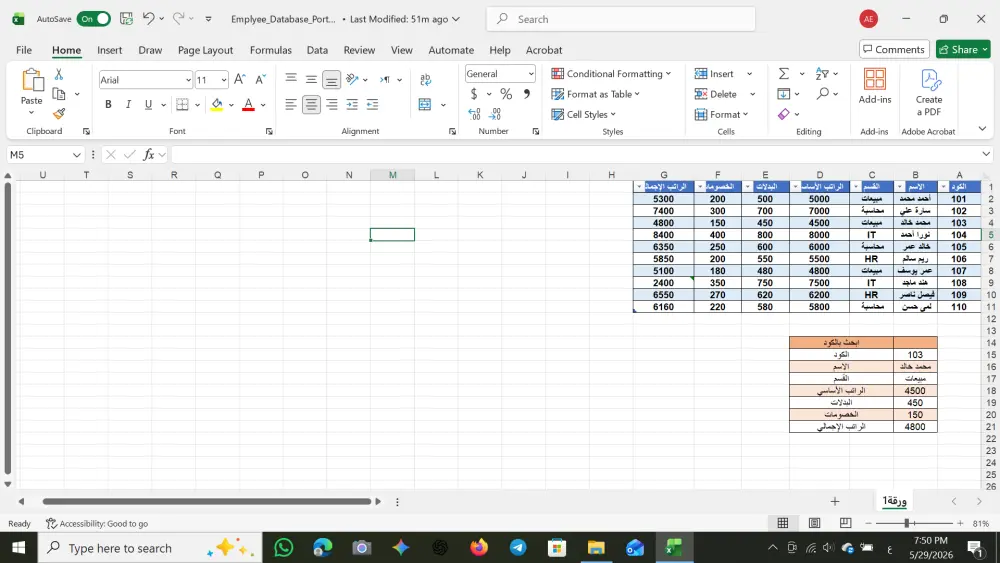Screen dimensions: 1000x563
Task: Click the Undo arrow icon
Action: tap(148, 19)
